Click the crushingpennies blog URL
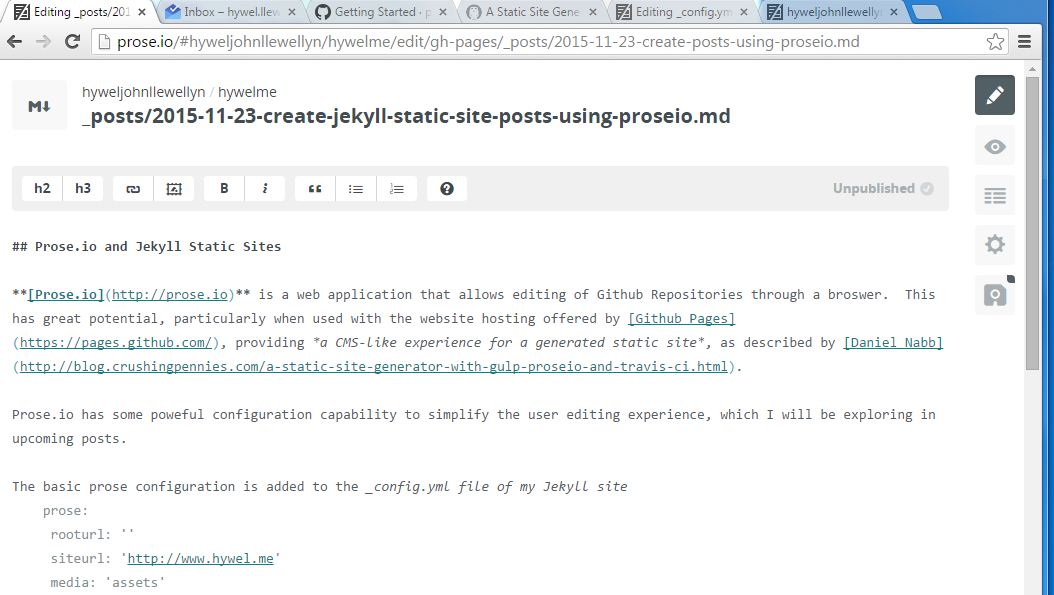Viewport: 1054px width, 595px height. pyautogui.click(x=374, y=366)
